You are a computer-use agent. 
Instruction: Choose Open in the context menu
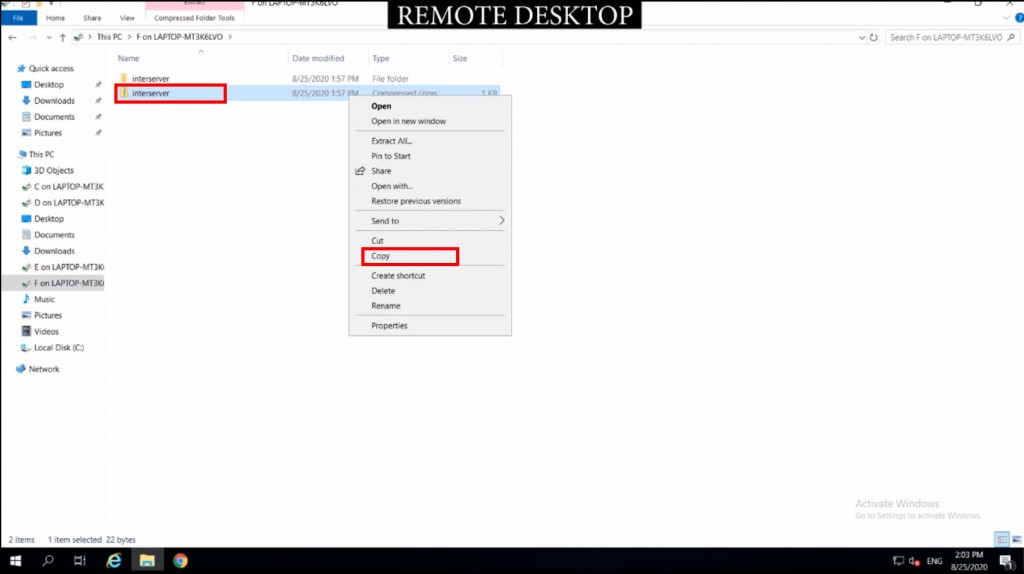[x=381, y=106]
